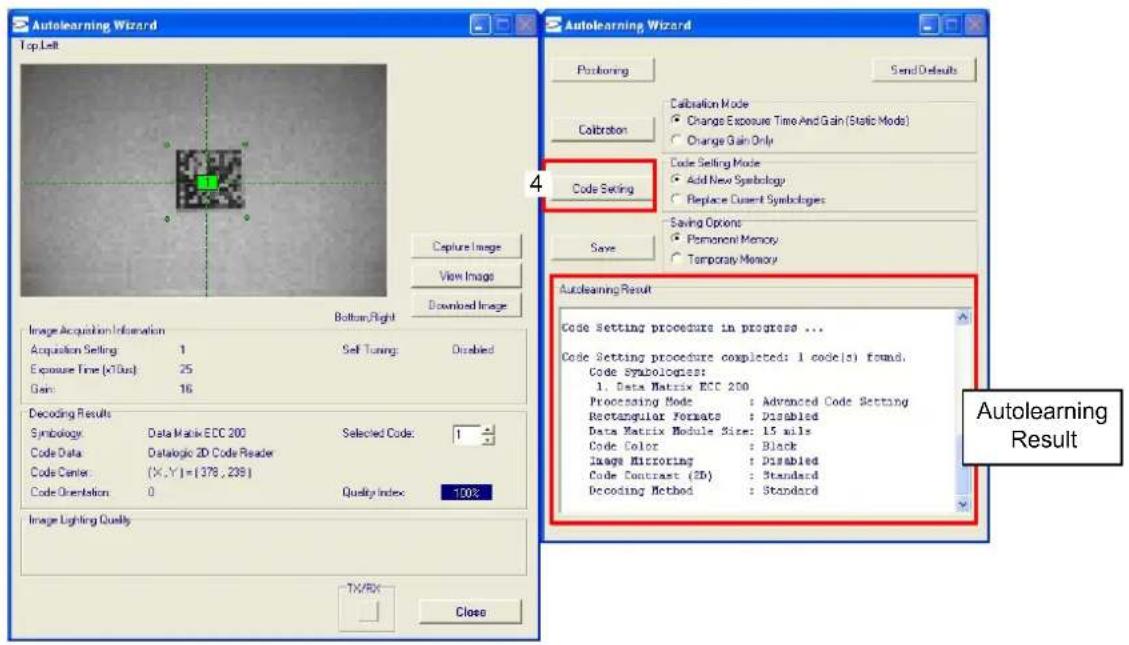Click the Send Defaults button

[924, 70]
